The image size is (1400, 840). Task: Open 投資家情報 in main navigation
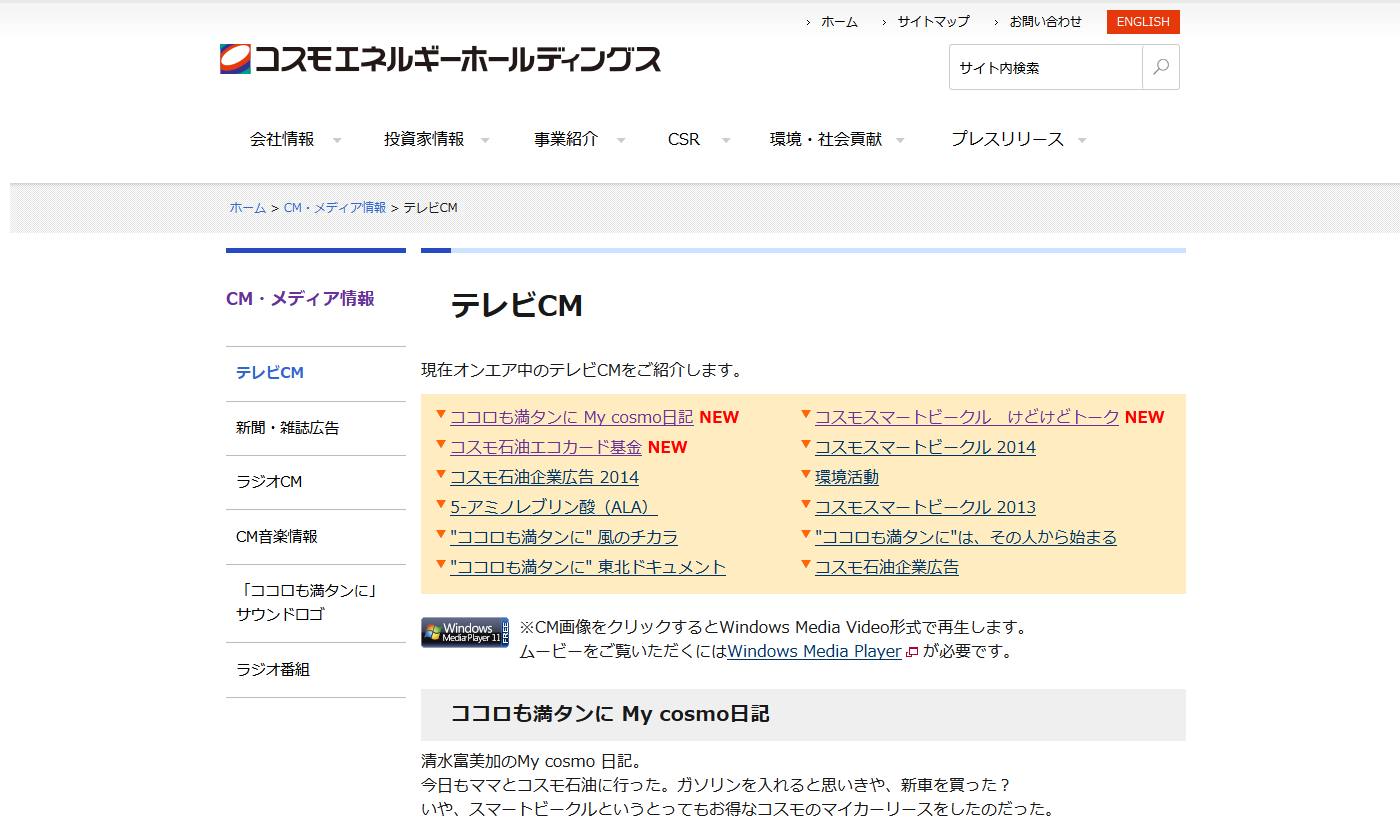424,139
